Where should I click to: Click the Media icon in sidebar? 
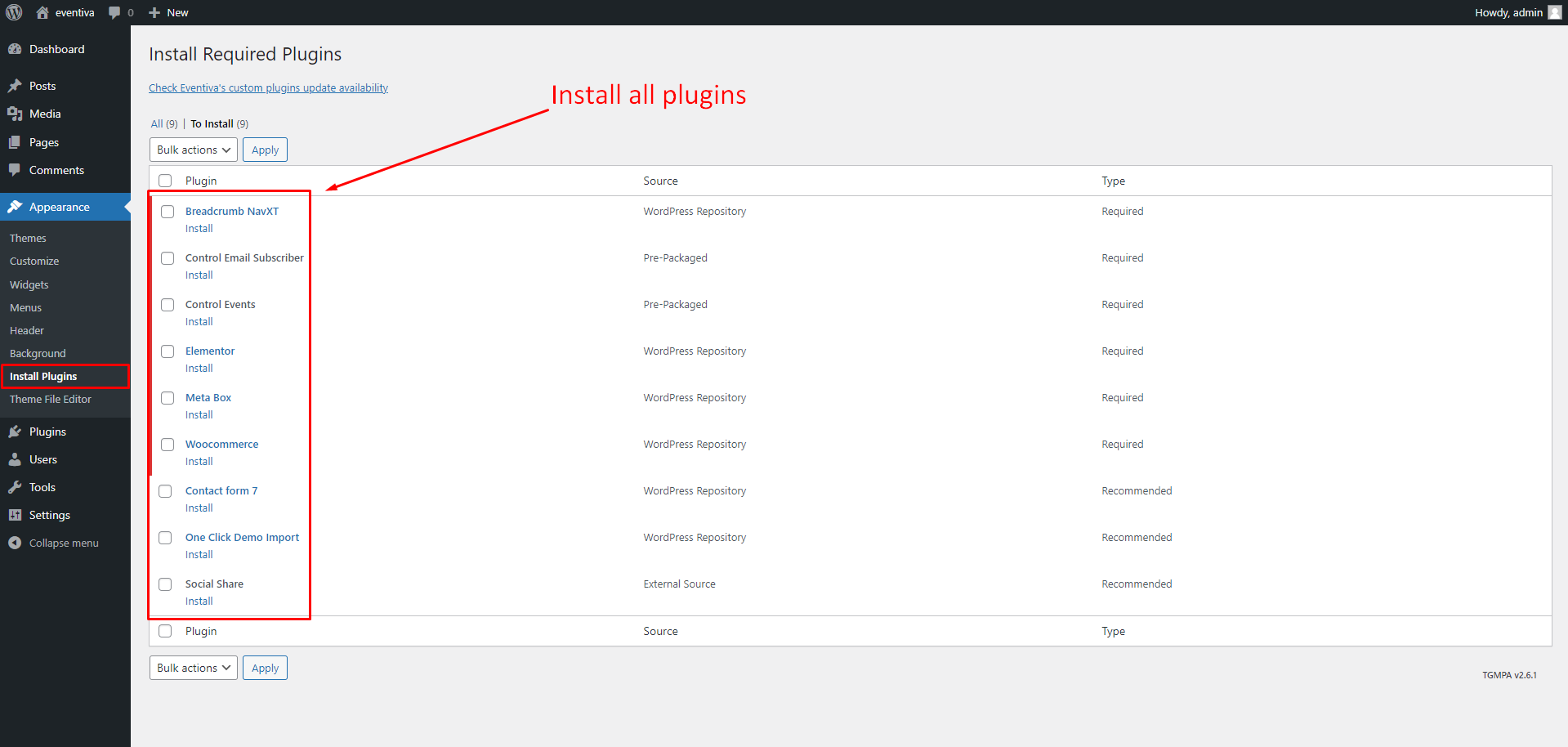[15, 114]
